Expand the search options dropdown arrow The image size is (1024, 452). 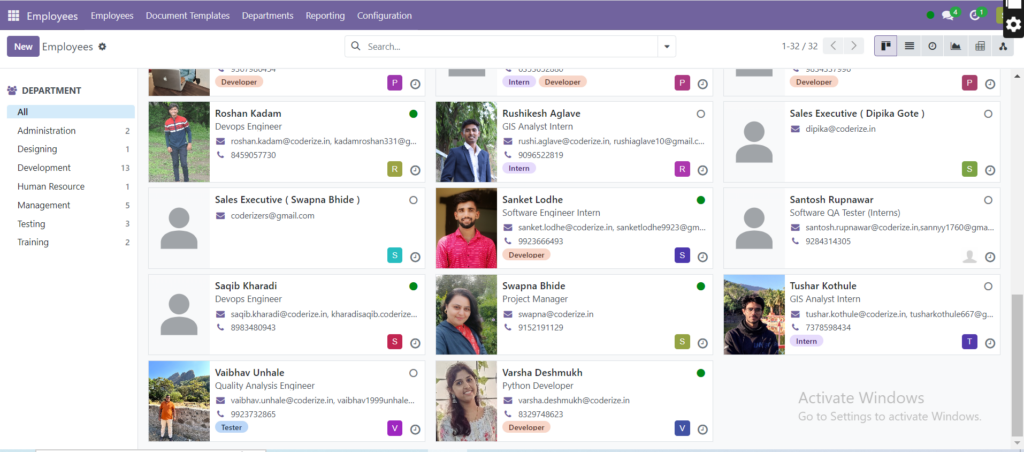tap(667, 46)
